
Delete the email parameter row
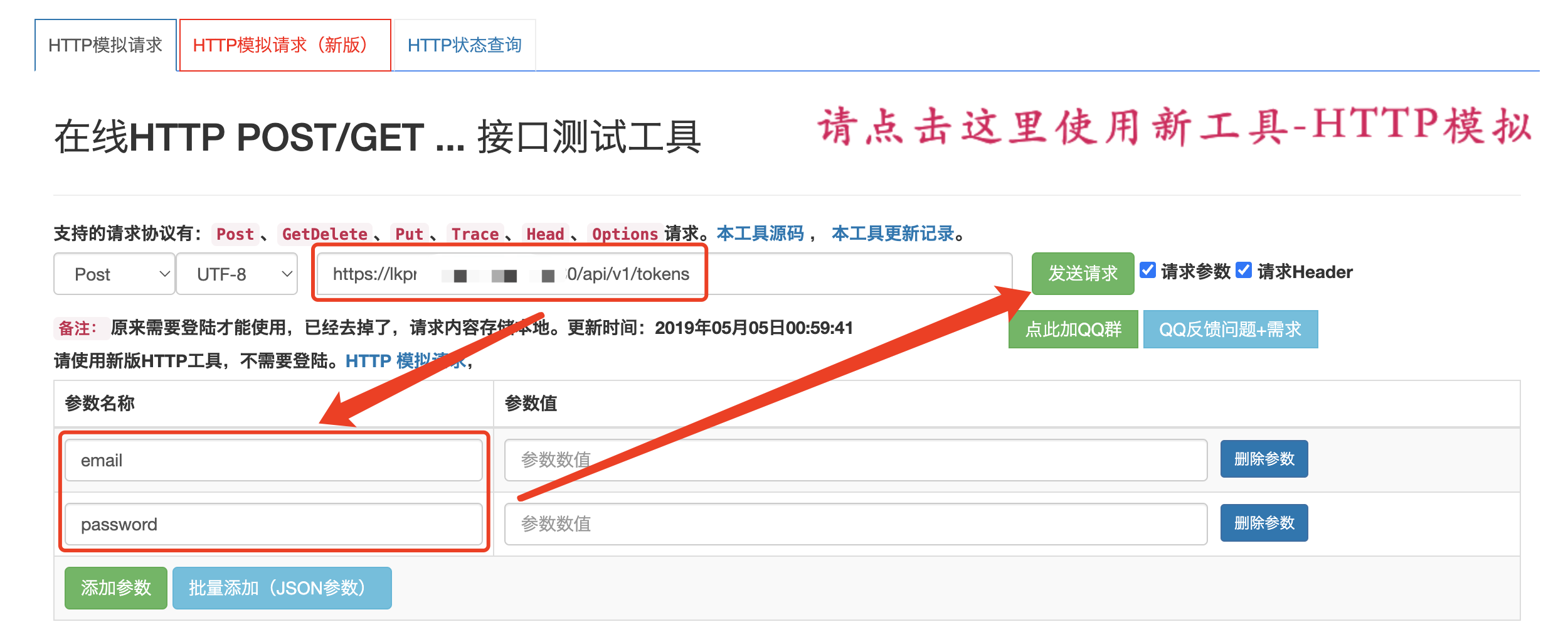(x=1264, y=459)
